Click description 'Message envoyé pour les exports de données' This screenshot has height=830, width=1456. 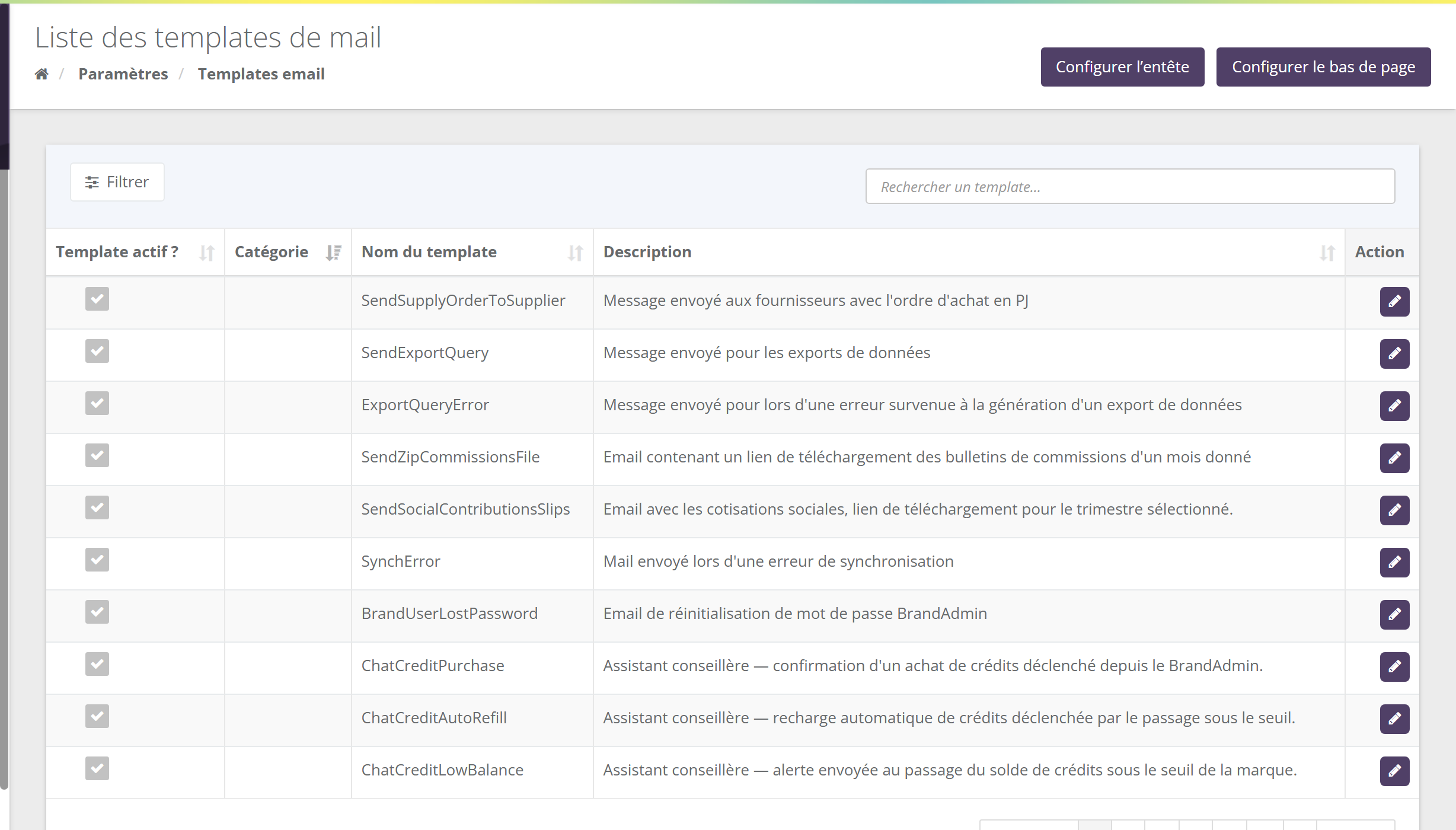767,353
